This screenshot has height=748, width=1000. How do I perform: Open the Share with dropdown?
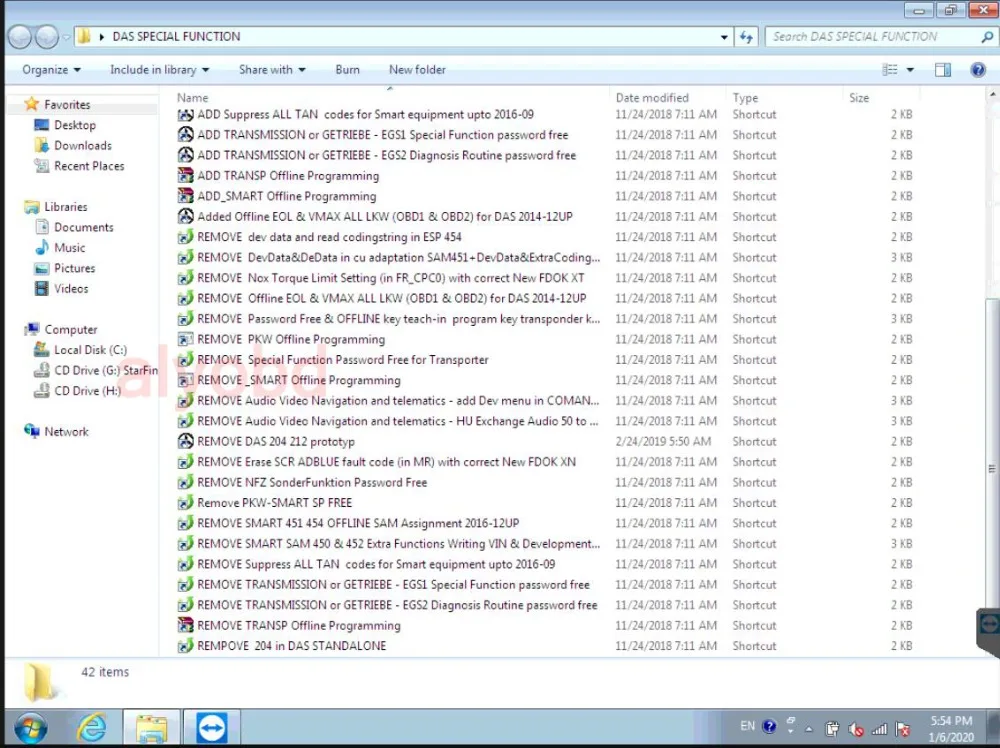point(272,70)
